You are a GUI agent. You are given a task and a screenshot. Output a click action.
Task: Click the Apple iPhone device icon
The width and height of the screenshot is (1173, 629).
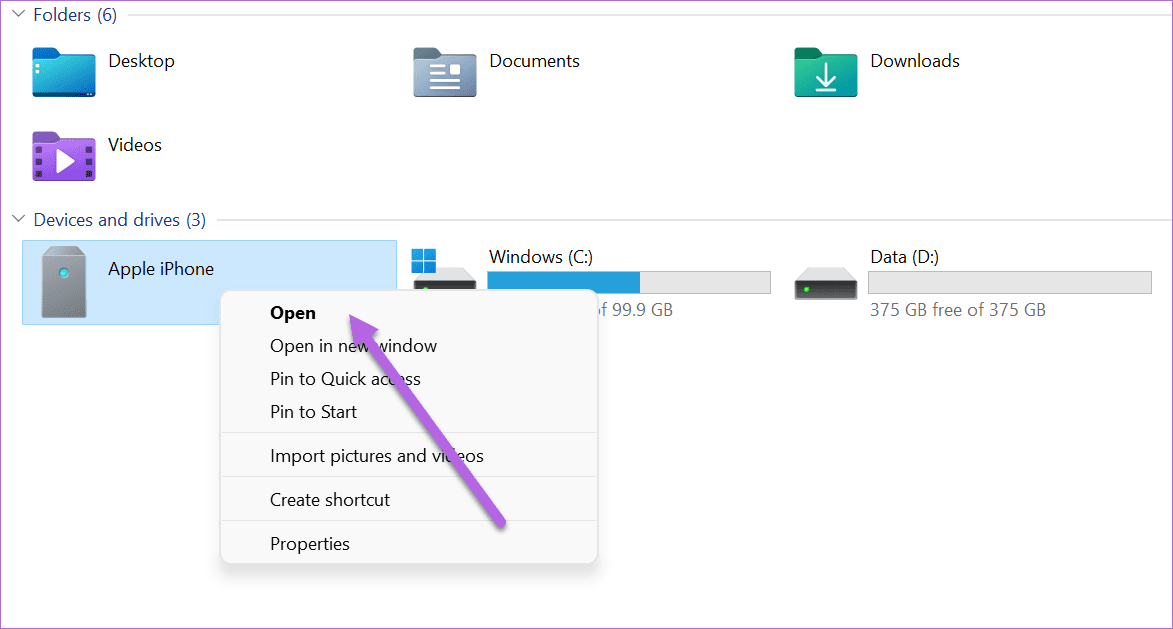(x=64, y=282)
